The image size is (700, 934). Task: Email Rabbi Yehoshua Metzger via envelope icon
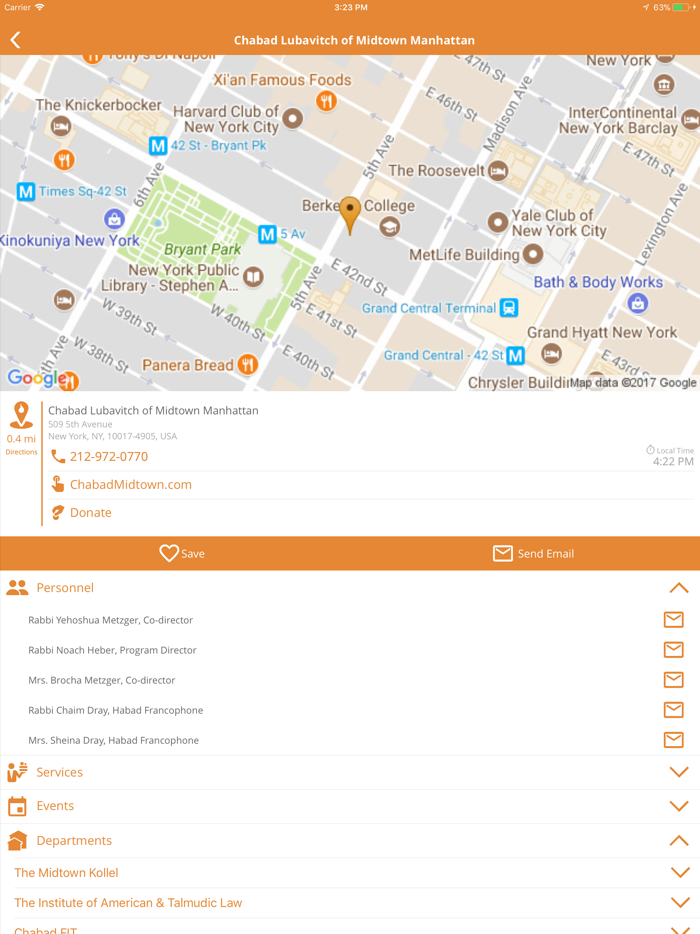pos(674,619)
